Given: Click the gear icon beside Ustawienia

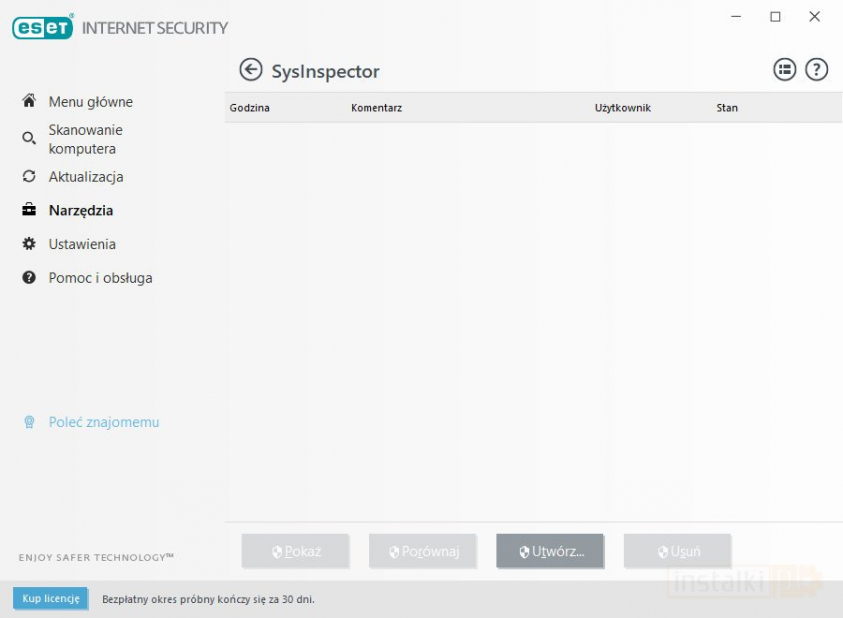Looking at the screenshot, I should coord(29,244).
